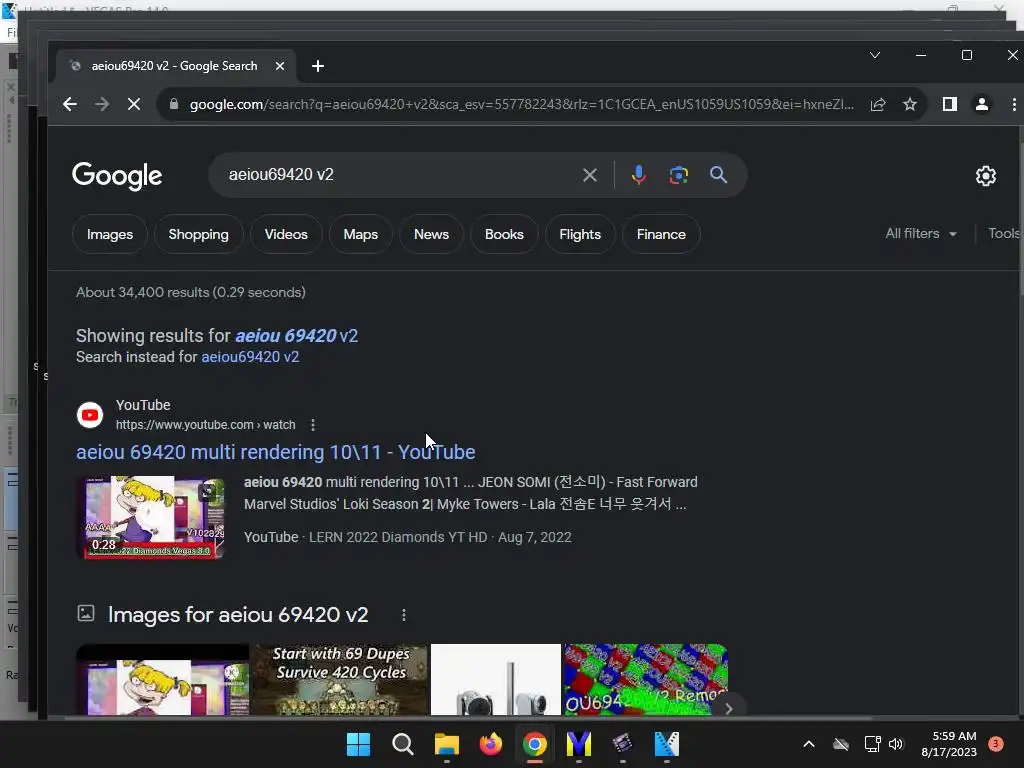1024x768 pixels.
Task: Share this page from the address bar
Action: (878, 104)
